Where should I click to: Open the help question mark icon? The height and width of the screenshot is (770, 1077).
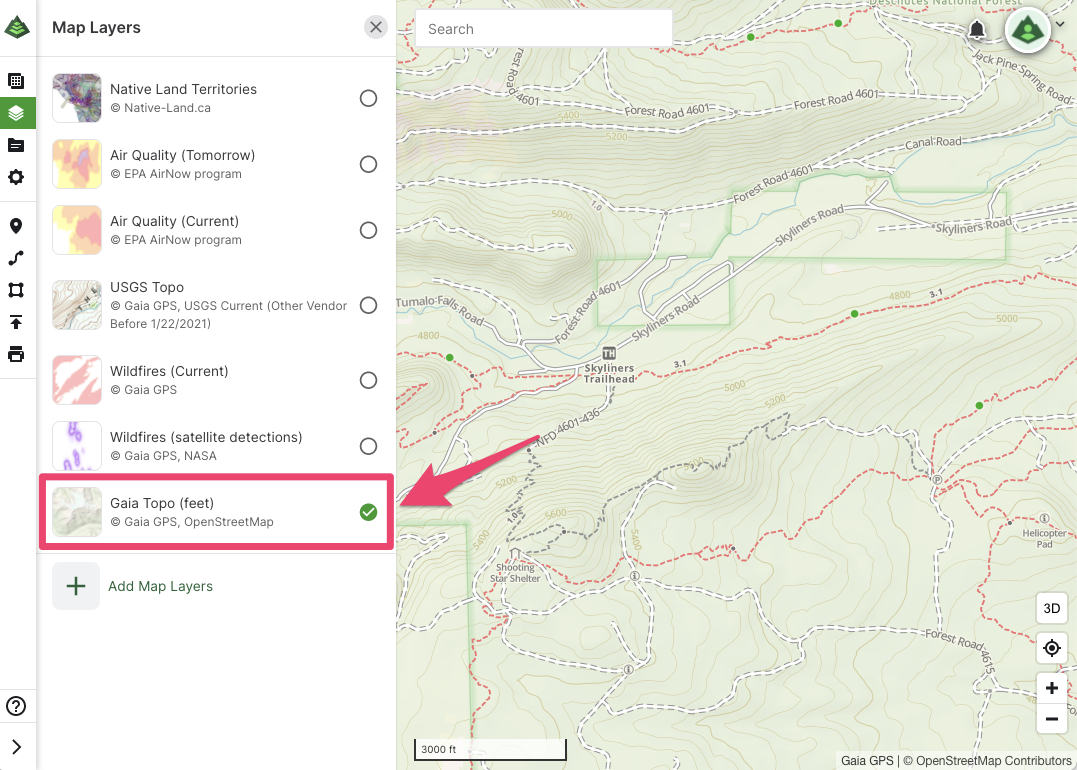coord(16,706)
